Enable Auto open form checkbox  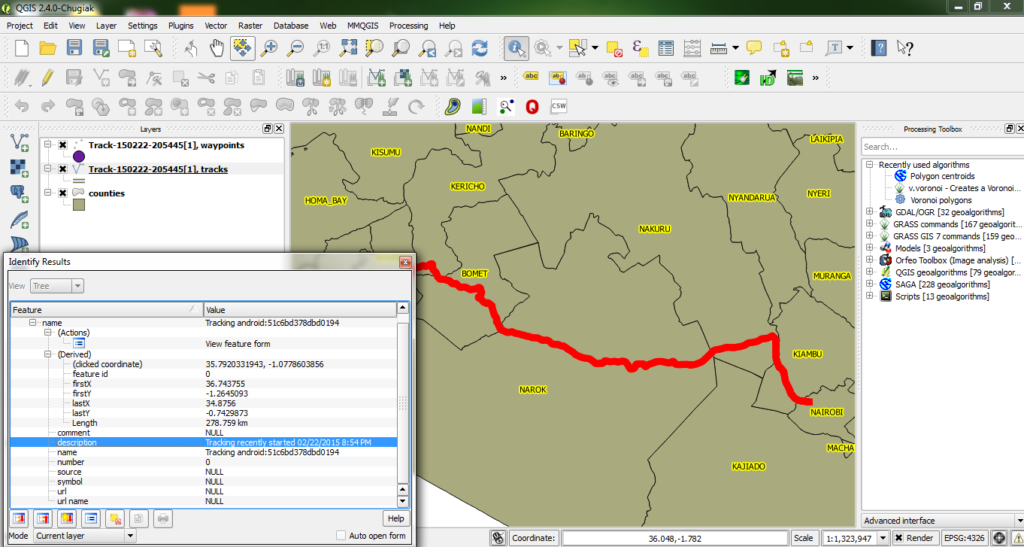(x=342, y=536)
